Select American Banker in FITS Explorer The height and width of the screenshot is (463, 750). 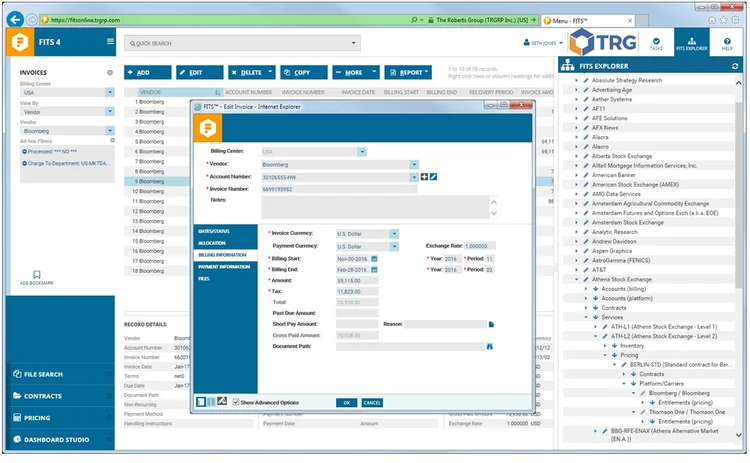point(614,176)
